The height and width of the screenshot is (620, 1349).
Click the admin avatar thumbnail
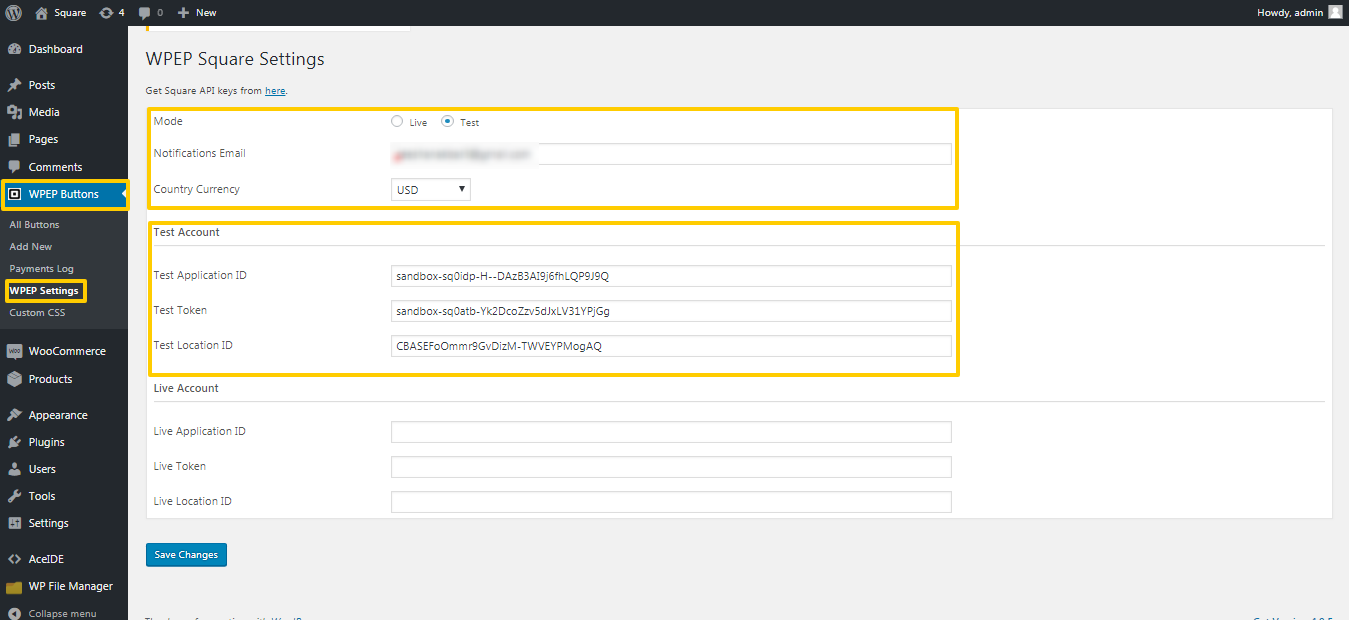(x=1335, y=12)
